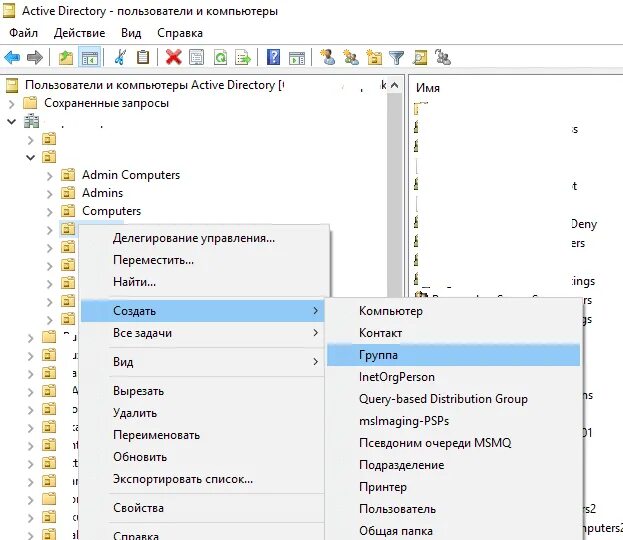
Task: Click the tree pane scrollbar up arrow
Action: pos(395,85)
